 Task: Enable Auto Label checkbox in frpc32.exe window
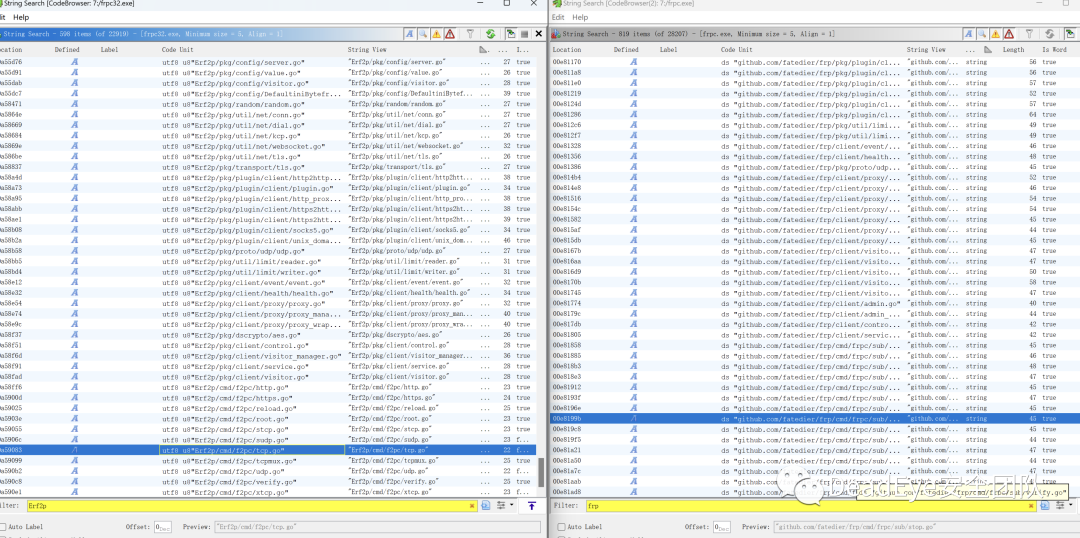2,527
